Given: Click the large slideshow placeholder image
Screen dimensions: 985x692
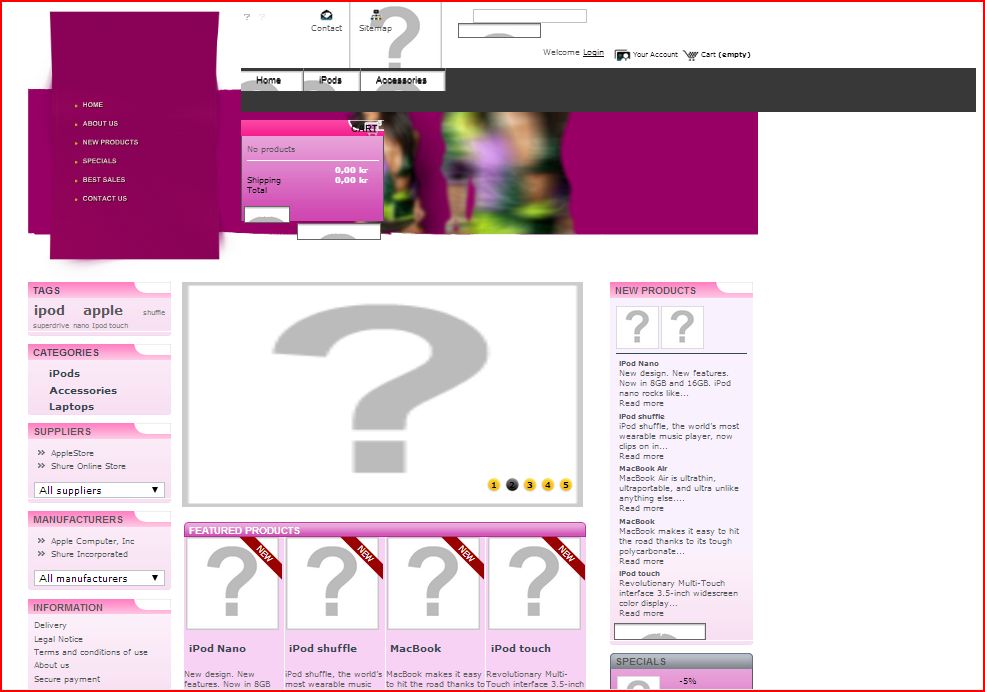Looking at the screenshot, I should (x=383, y=394).
